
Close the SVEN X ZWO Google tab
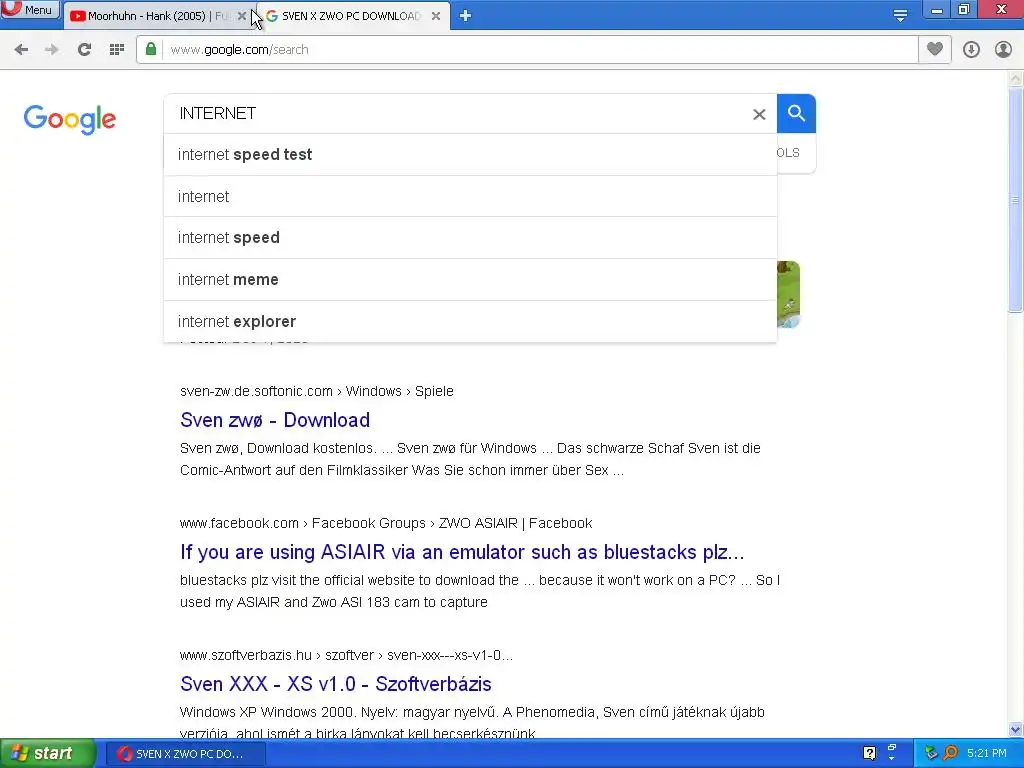pos(436,16)
